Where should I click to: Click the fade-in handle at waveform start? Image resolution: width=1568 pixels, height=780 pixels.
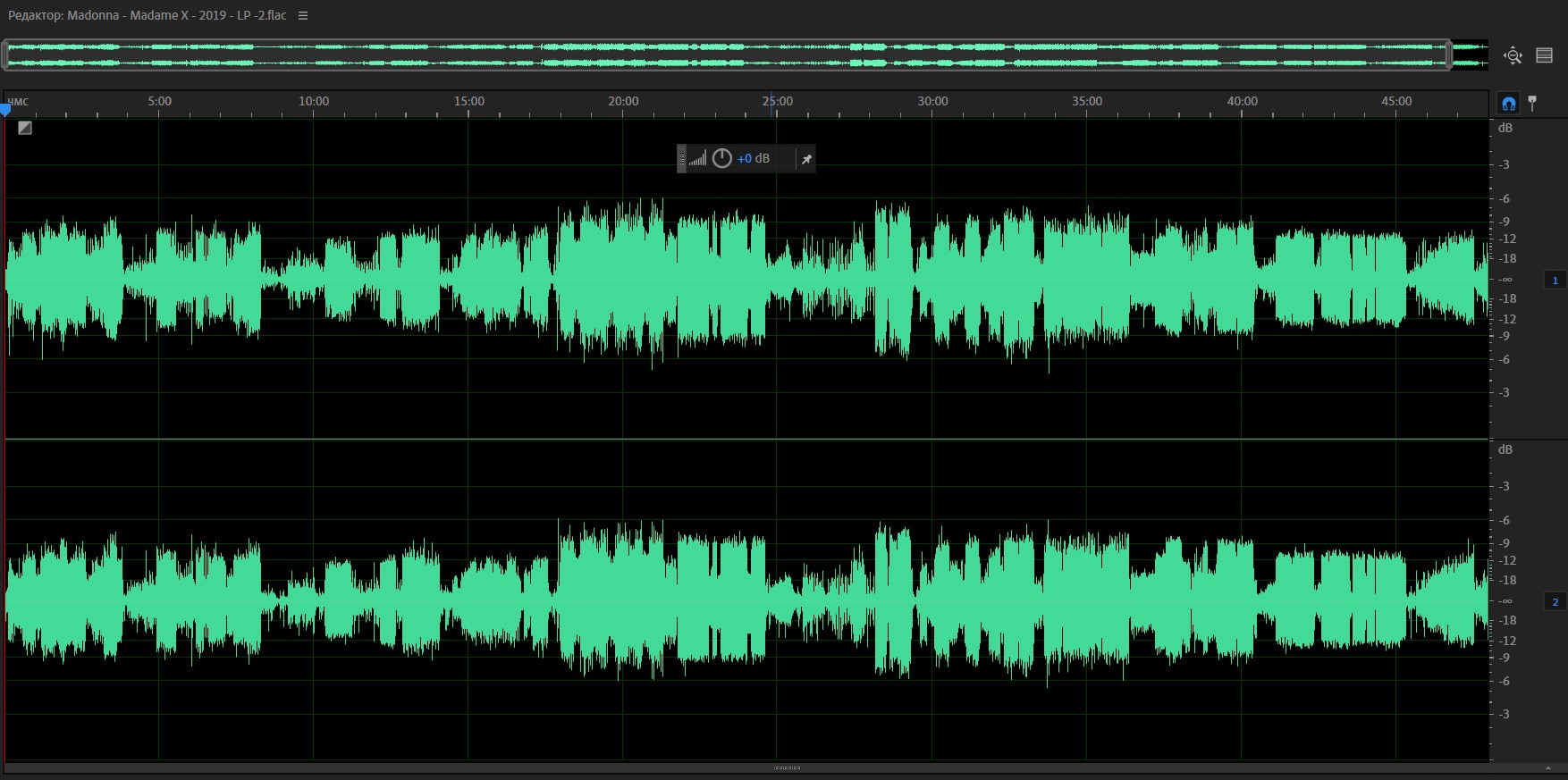(25, 128)
